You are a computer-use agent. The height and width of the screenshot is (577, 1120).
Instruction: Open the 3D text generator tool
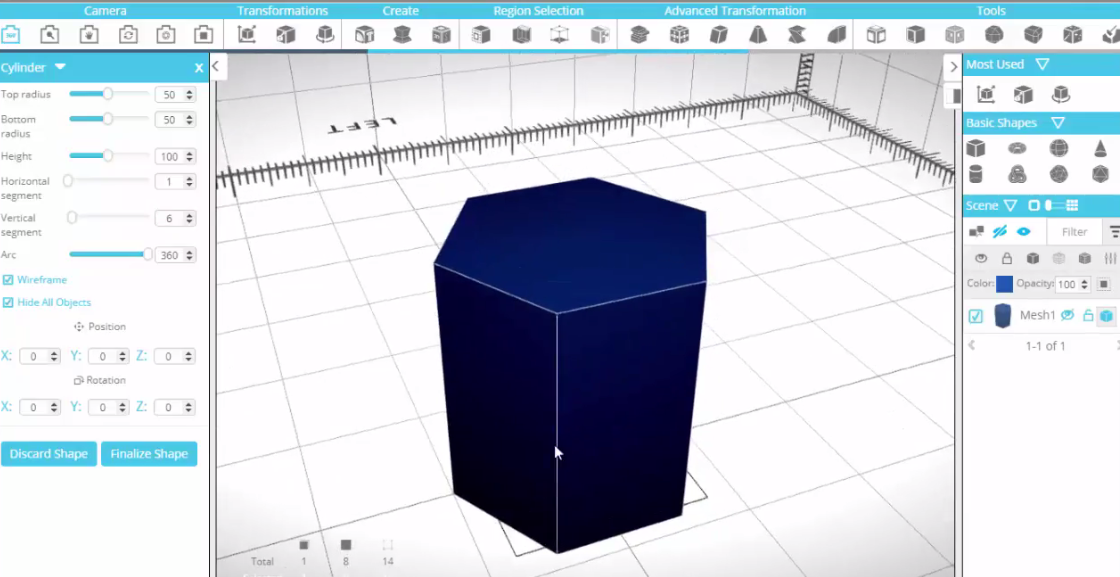[364, 34]
